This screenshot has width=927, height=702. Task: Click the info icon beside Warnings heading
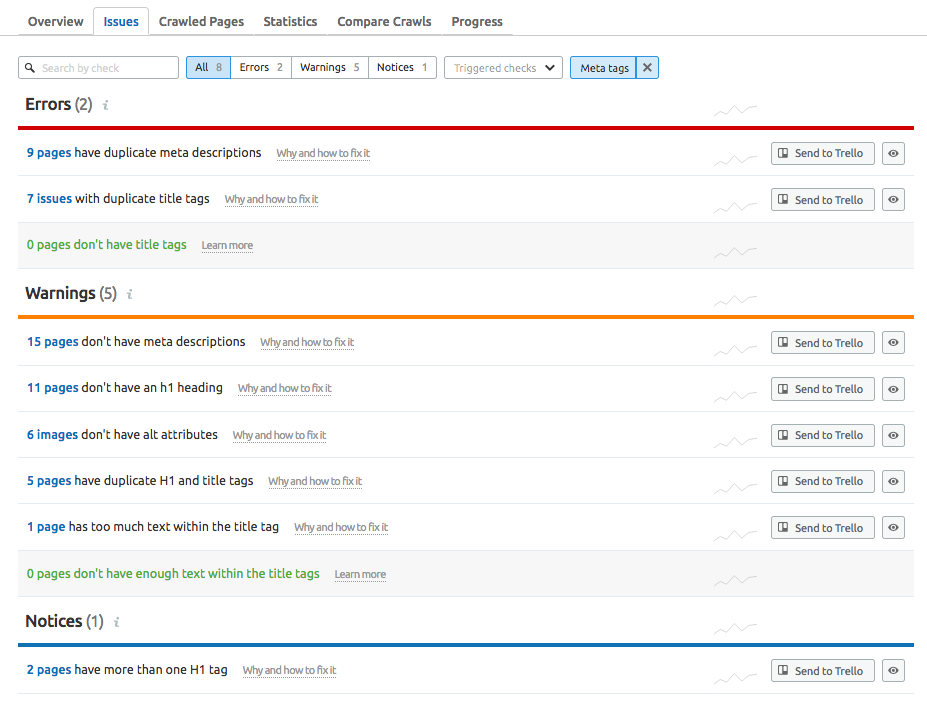129,295
